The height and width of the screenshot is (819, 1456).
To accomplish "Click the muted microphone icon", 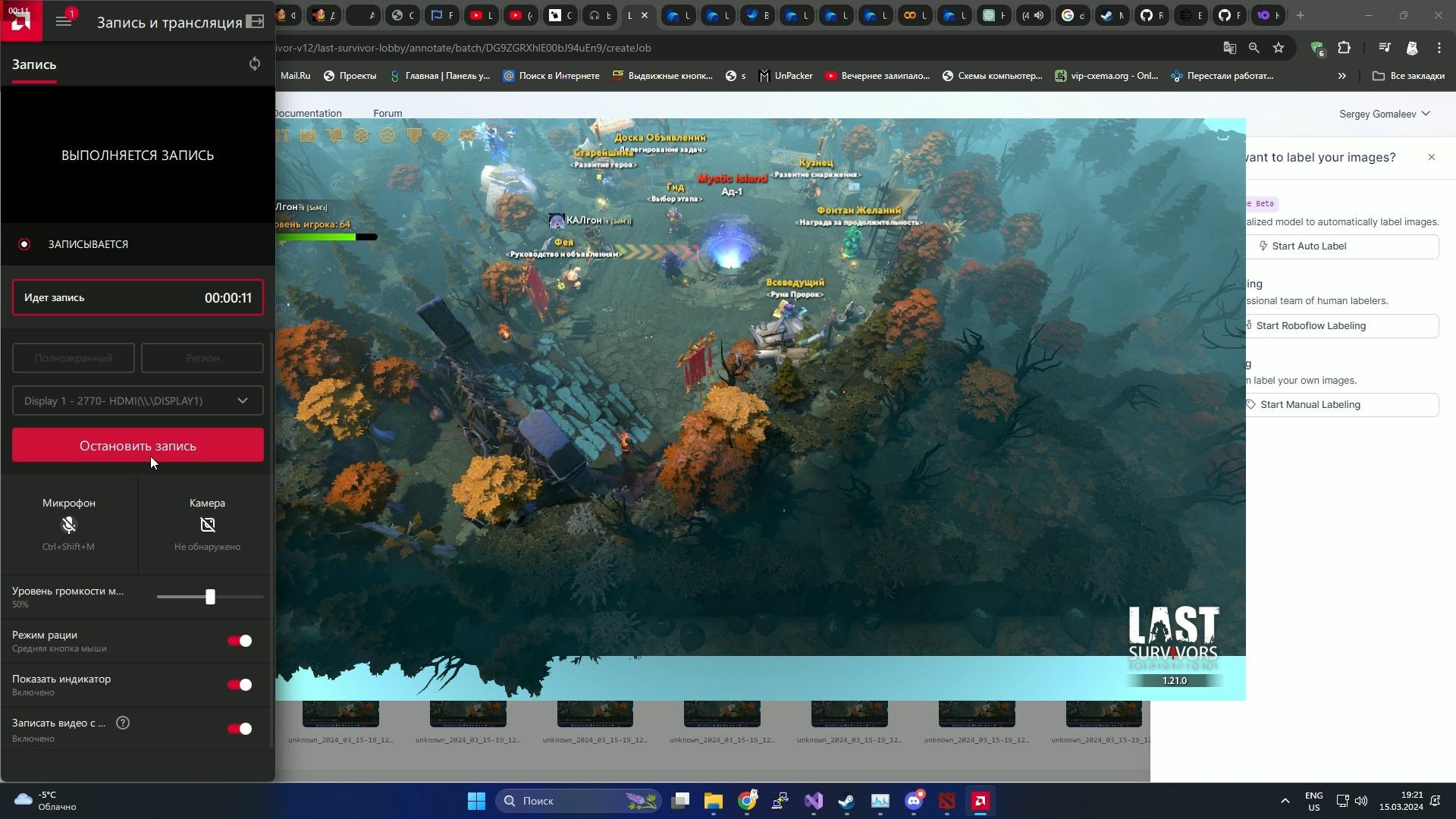I will coord(69,525).
